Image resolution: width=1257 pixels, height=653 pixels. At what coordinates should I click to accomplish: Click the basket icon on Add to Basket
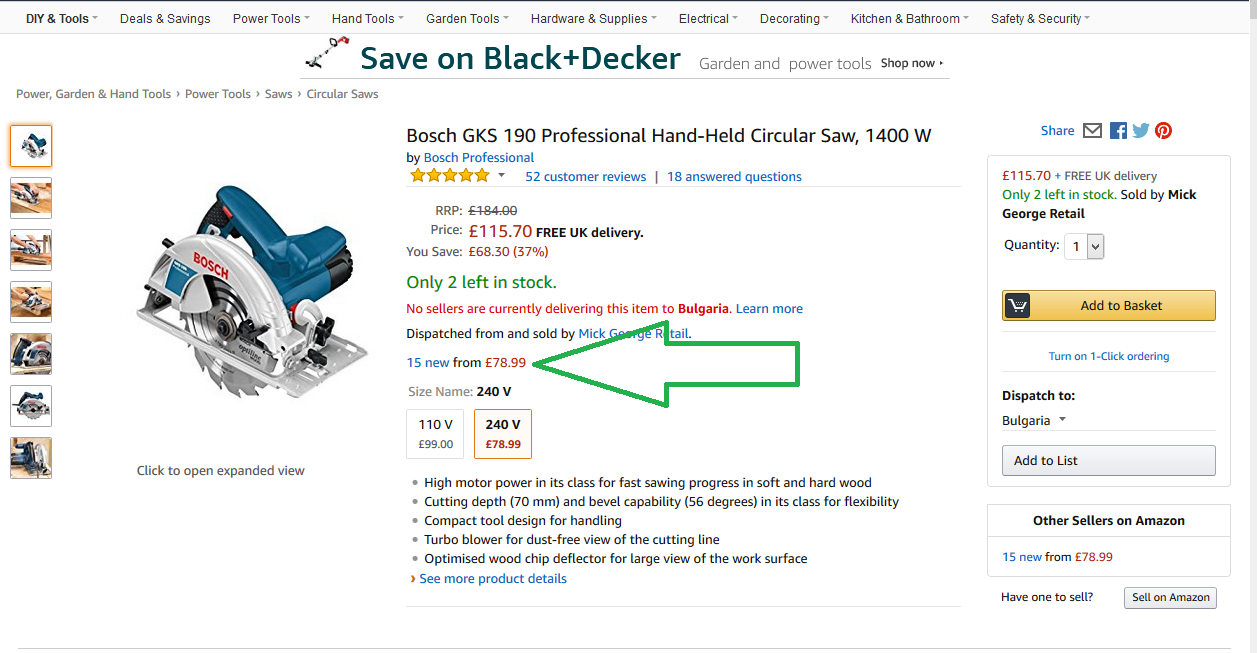point(1017,306)
